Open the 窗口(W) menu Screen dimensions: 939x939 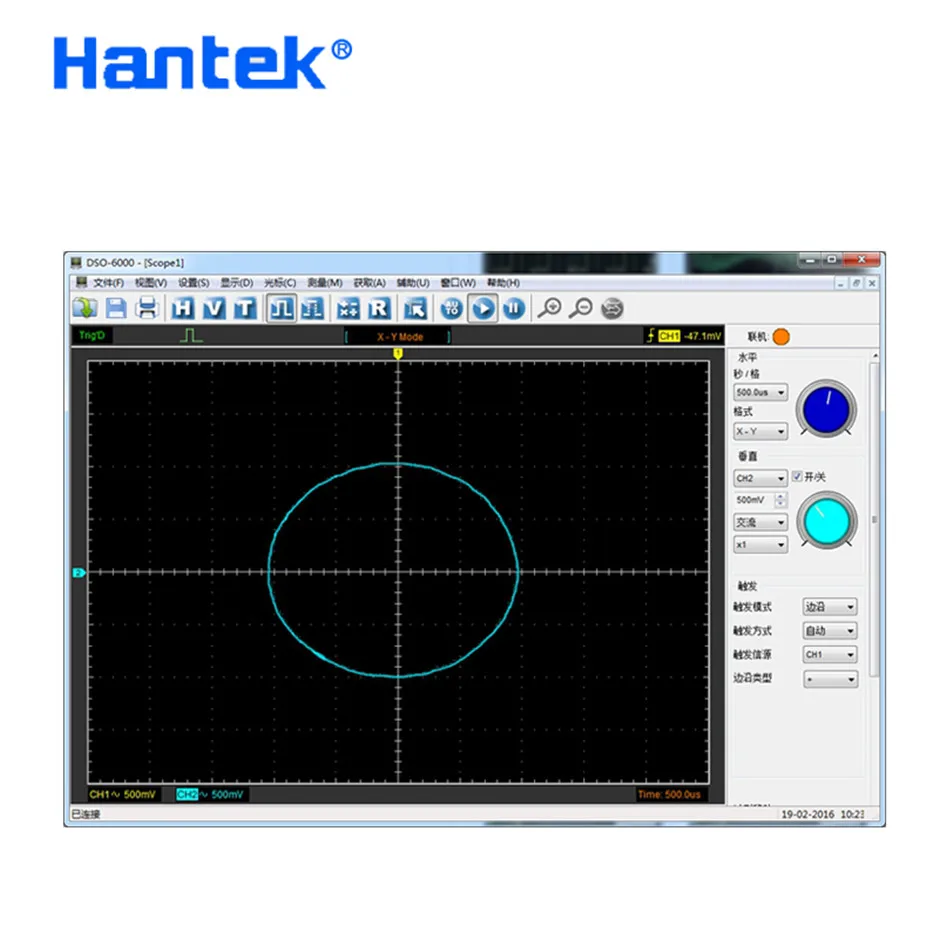pos(458,283)
